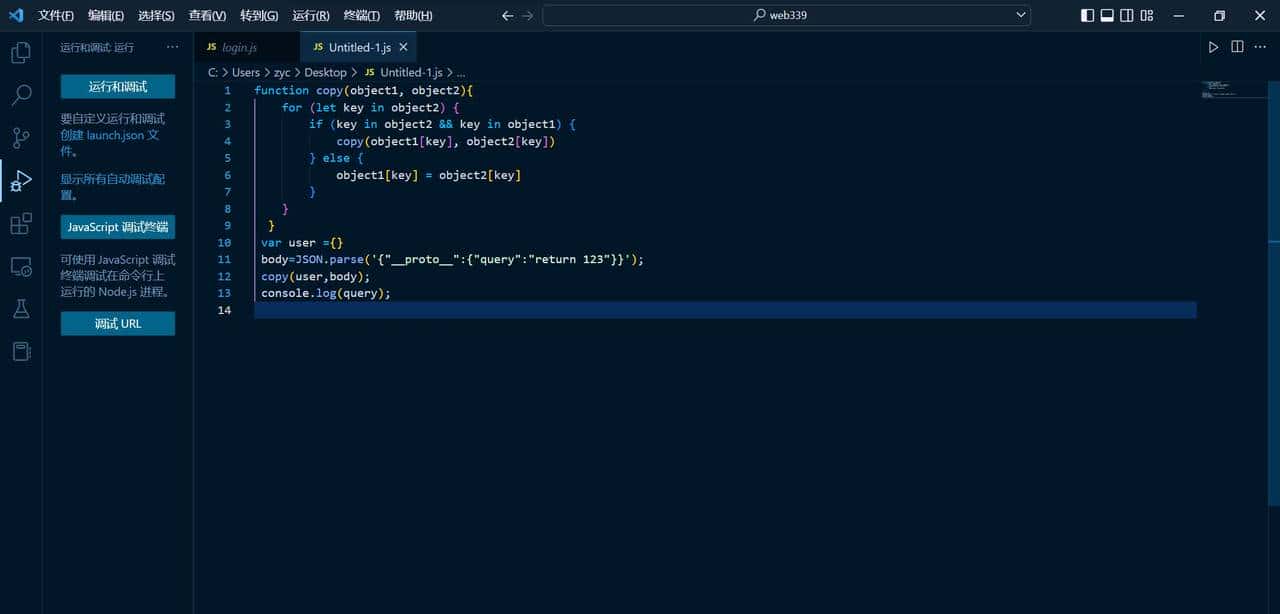Open the 终端 menu

click(360, 15)
